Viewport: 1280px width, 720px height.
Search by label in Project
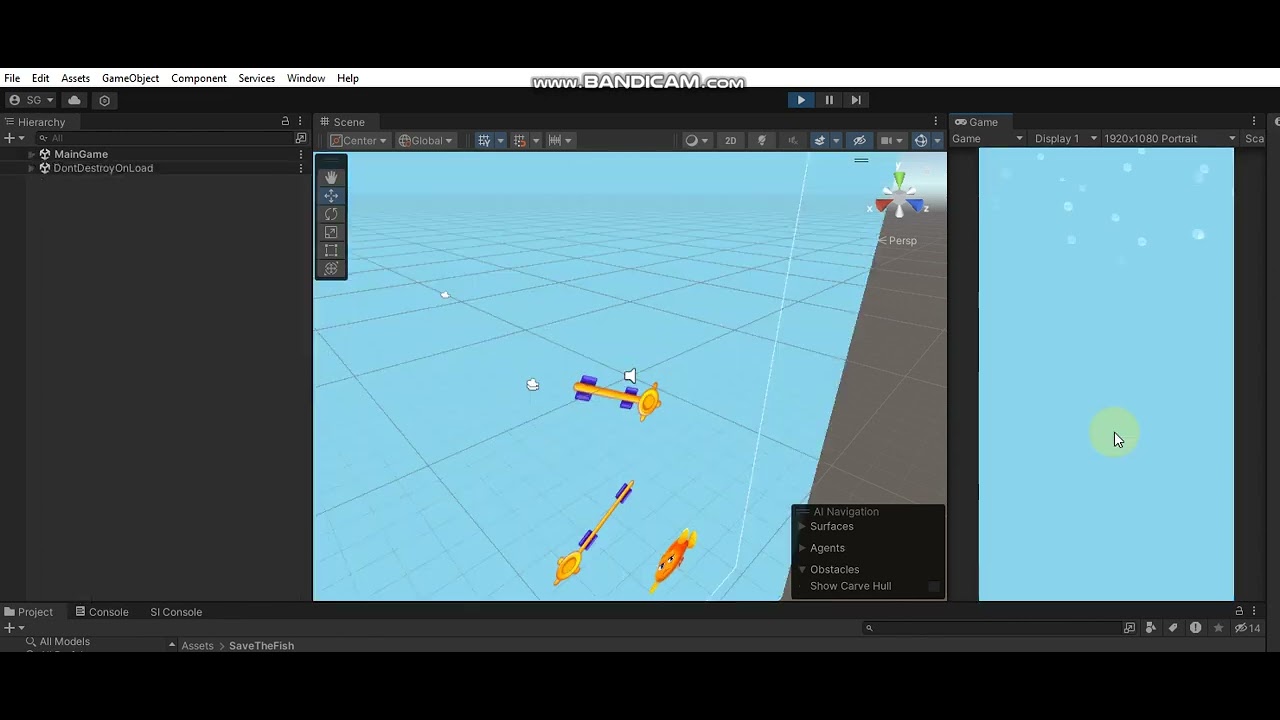(1173, 628)
